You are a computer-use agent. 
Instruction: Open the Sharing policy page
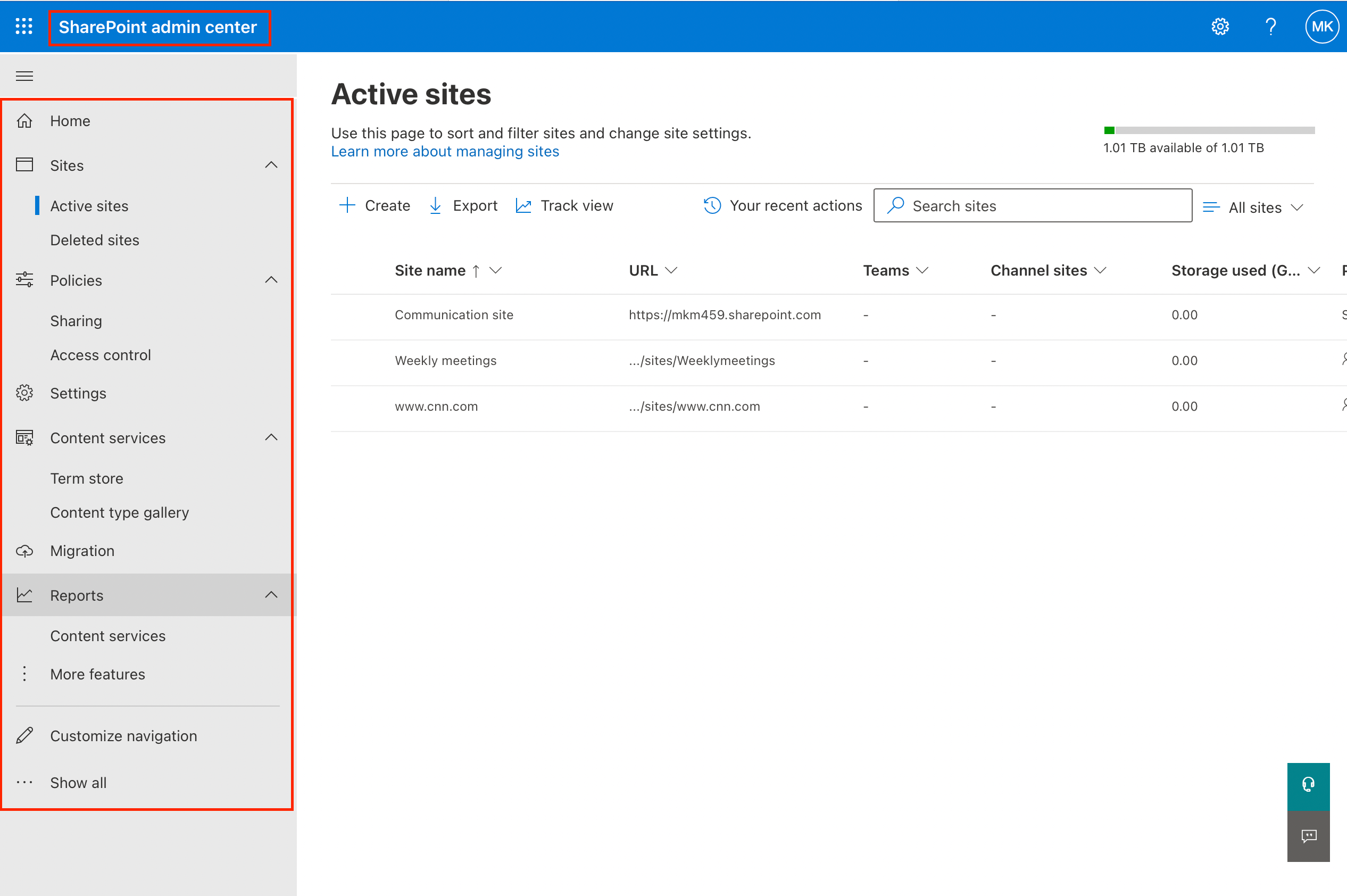76,321
